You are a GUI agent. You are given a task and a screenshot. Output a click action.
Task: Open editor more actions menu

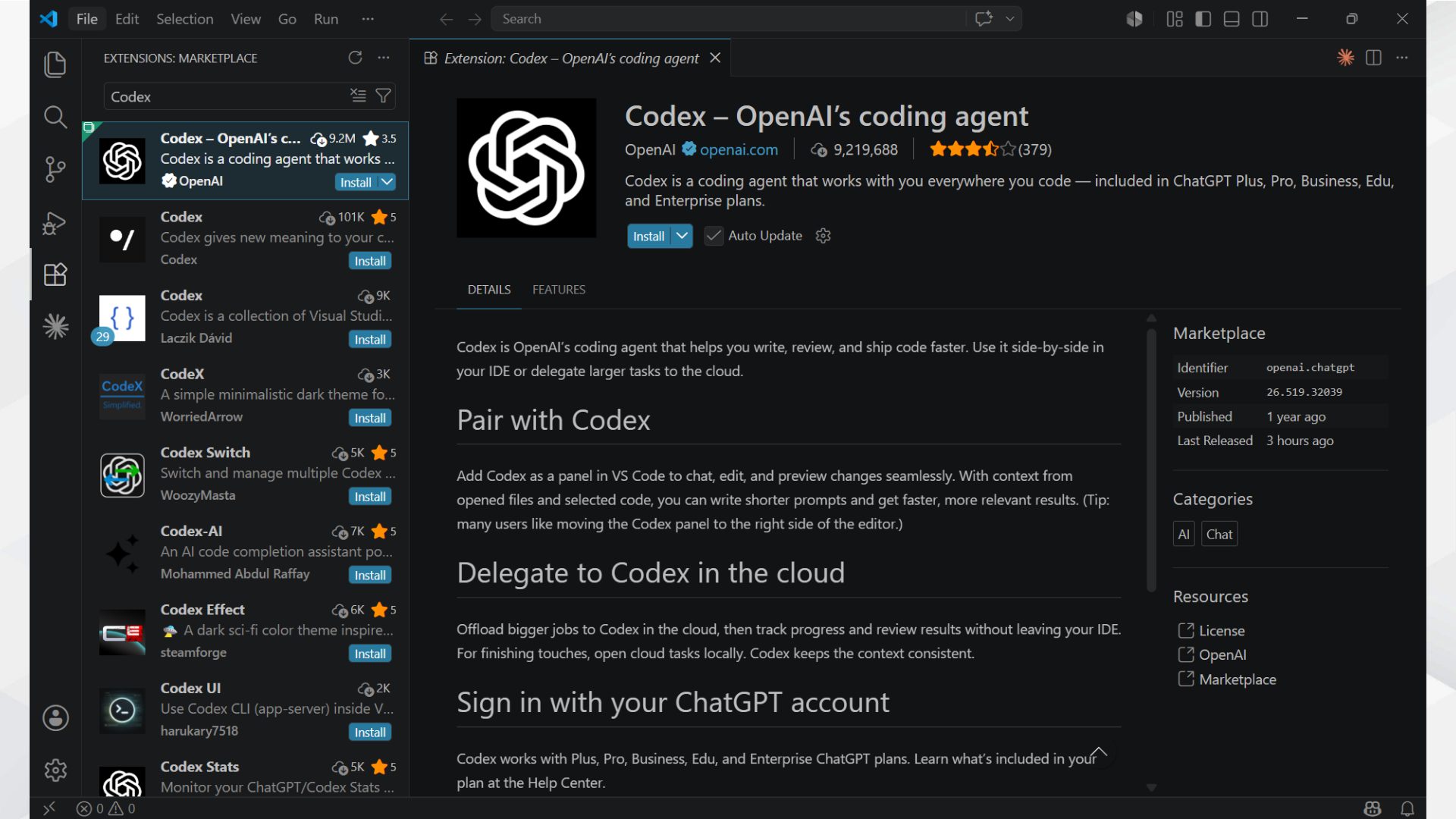point(1402,58)
